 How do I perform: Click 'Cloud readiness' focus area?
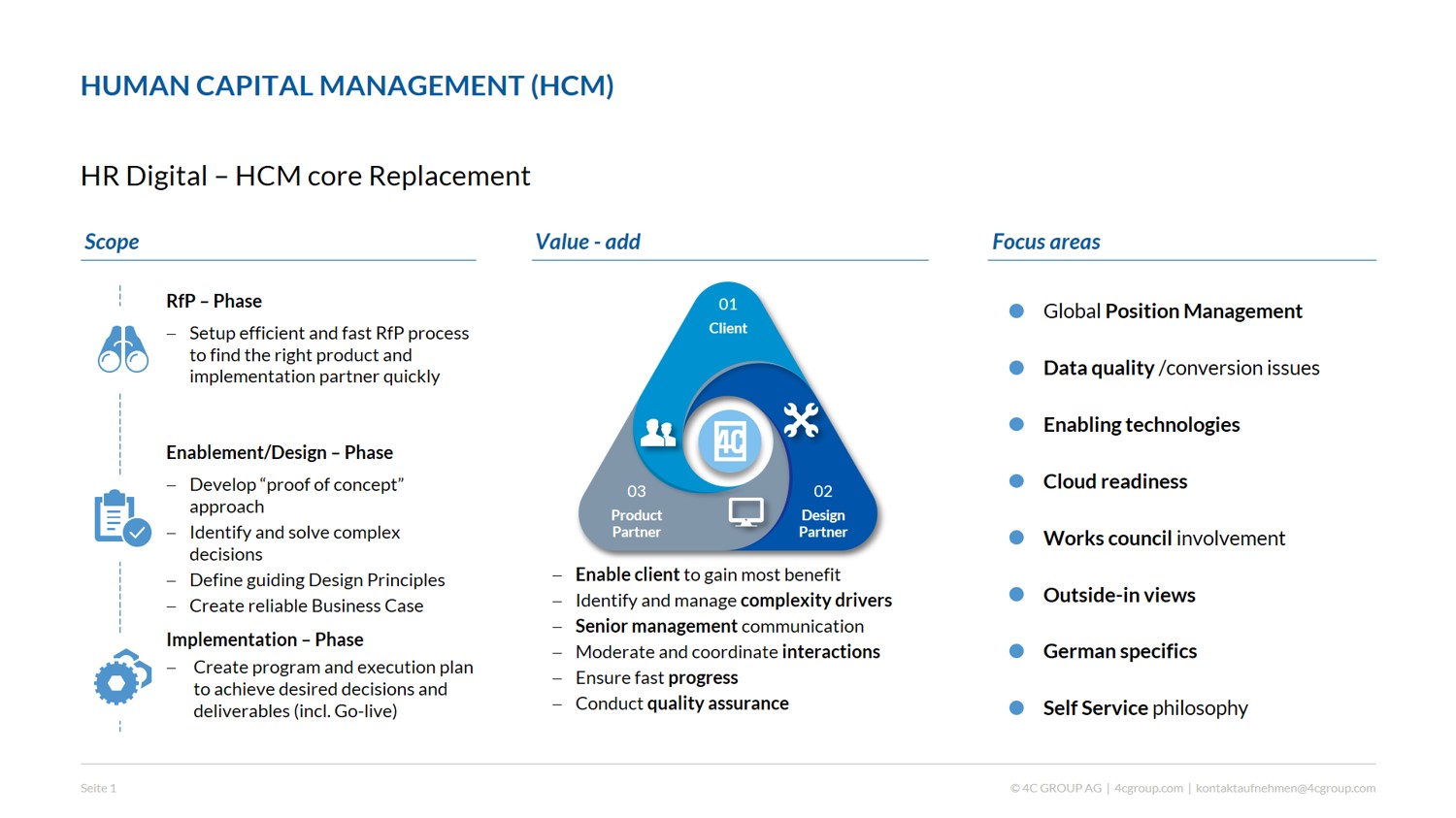[1114, 481]
